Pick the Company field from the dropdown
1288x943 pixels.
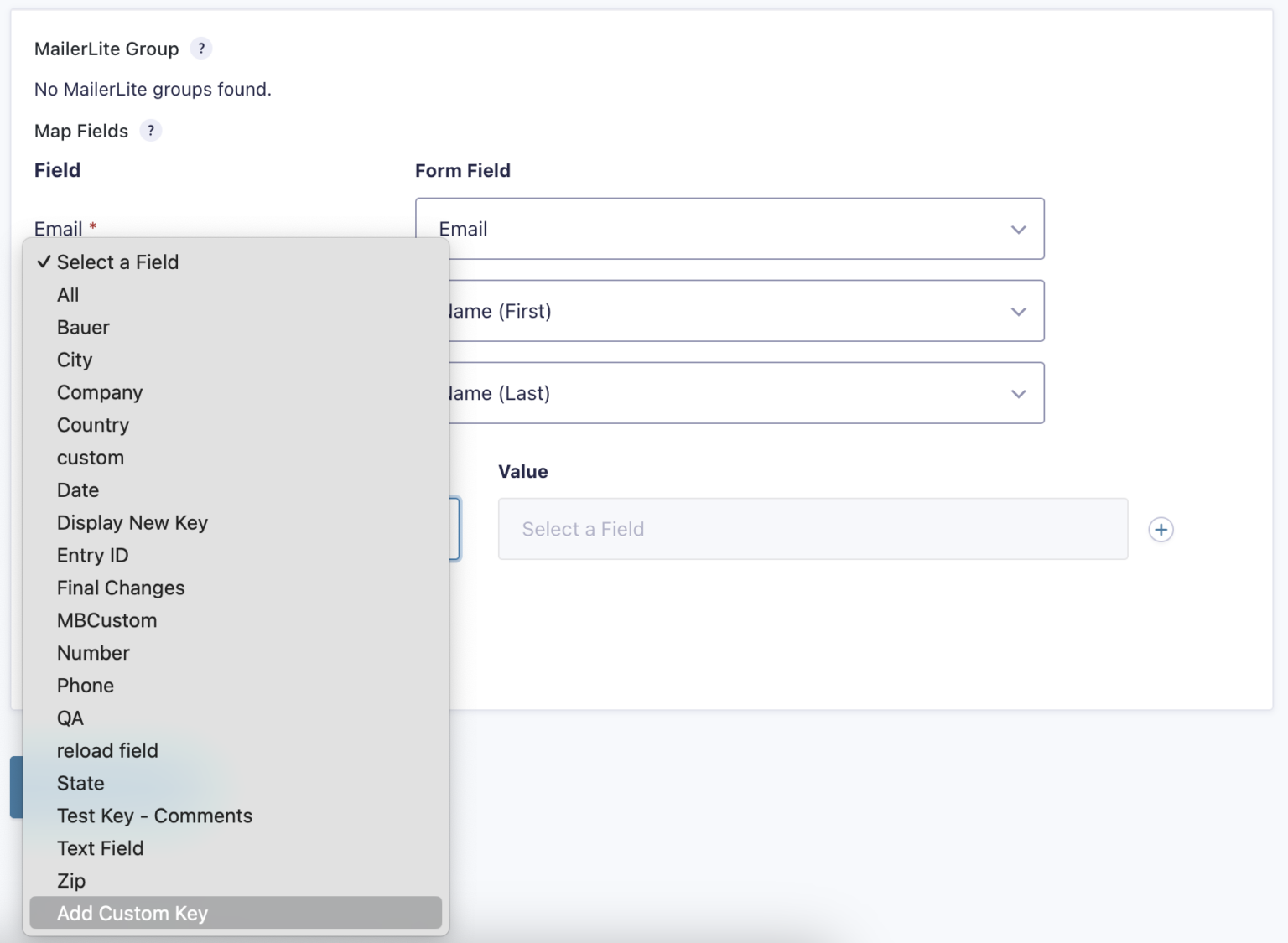99,392
